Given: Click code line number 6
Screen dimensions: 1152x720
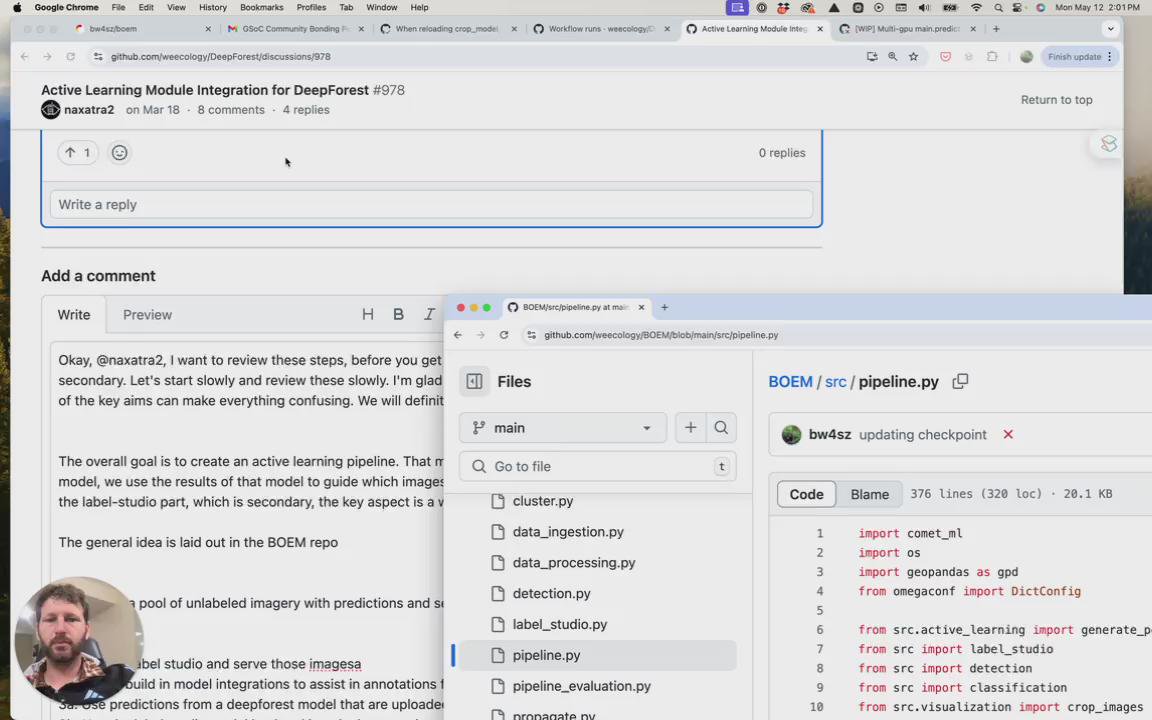Looking at the screenshot, I should tap(819, 630).
